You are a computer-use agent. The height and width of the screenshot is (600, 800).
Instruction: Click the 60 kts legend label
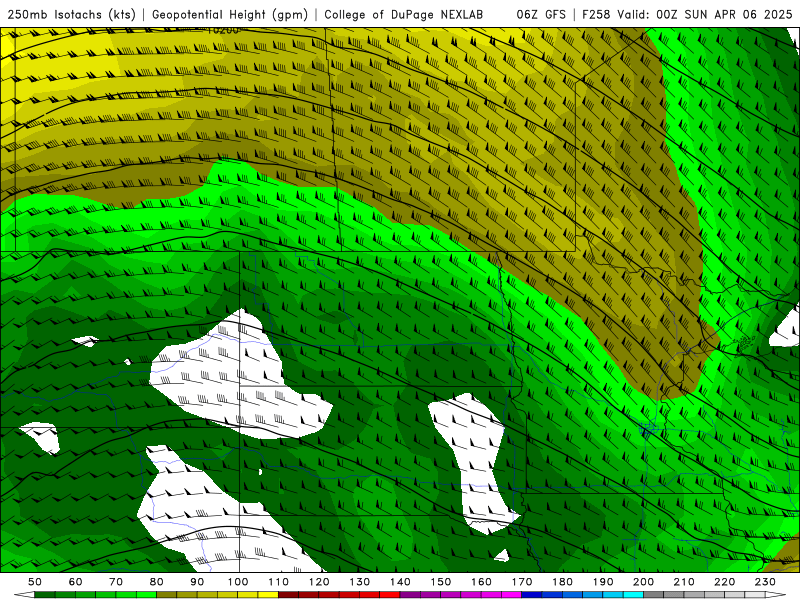tap(76, 582)
